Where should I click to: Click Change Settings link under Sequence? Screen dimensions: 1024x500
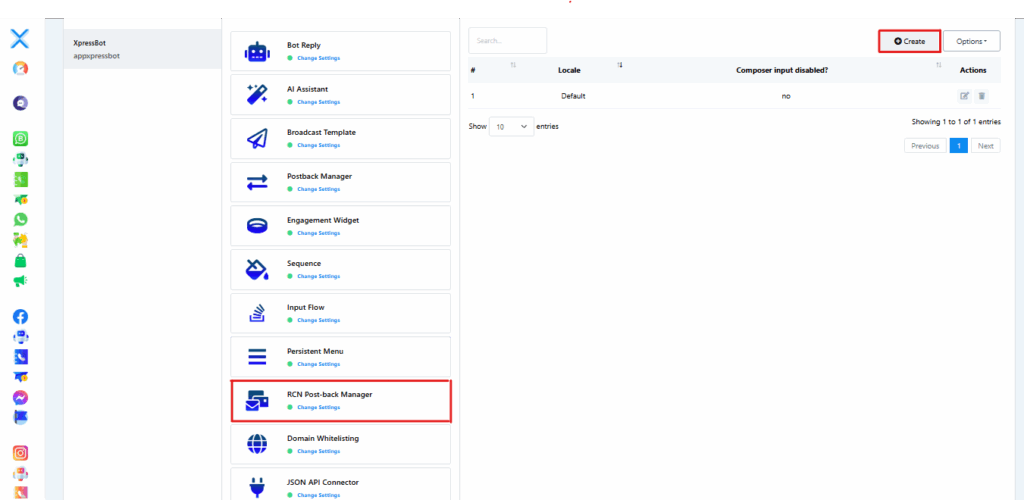coord(318,276)
